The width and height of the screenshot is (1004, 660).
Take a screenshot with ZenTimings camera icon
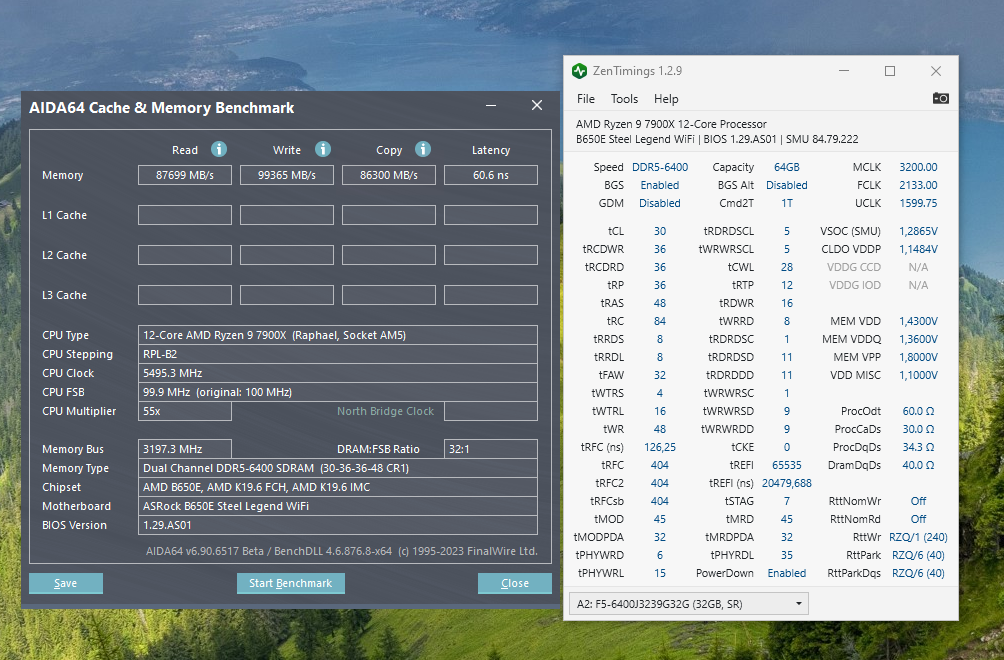pyautogui.click(x=941, y=98)
